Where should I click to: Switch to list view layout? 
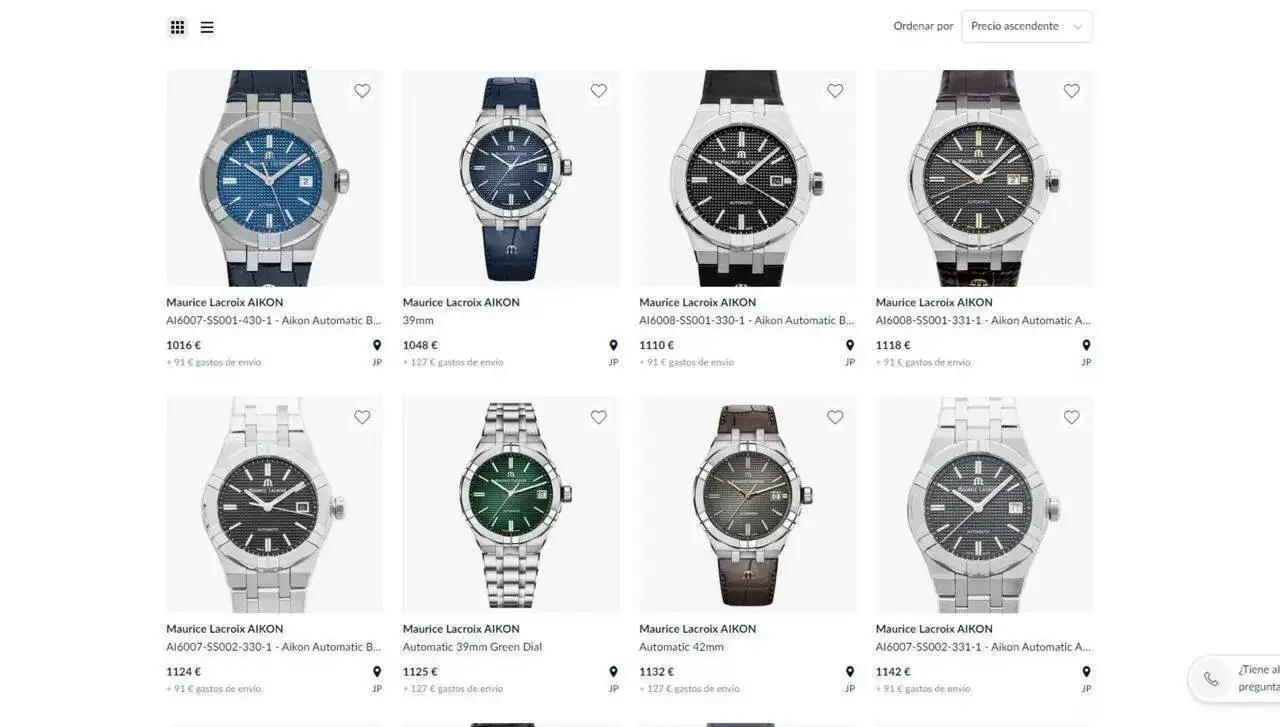point(207,27)
